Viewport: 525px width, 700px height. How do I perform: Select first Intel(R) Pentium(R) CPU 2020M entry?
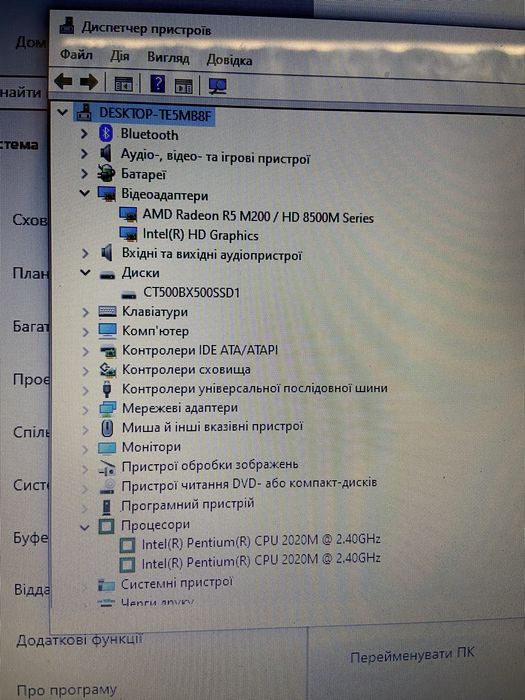click(x=261, y=541)
